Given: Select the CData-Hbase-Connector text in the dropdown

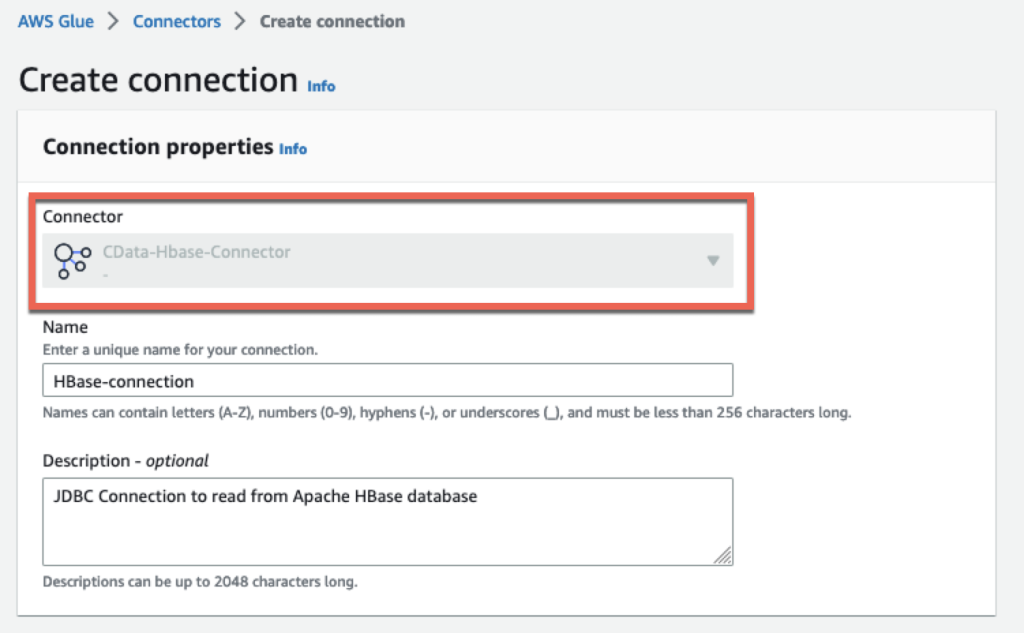Looking at the screenshot, I should click(x=197, y=252).
